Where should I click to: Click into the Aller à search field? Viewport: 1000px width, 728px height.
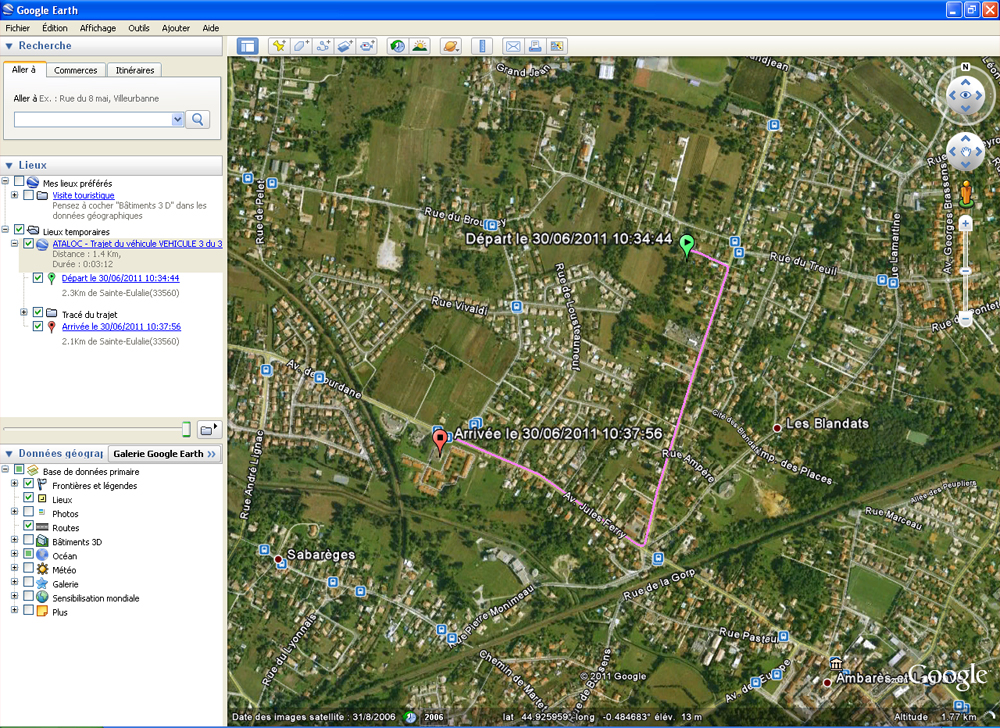[93, 119]
